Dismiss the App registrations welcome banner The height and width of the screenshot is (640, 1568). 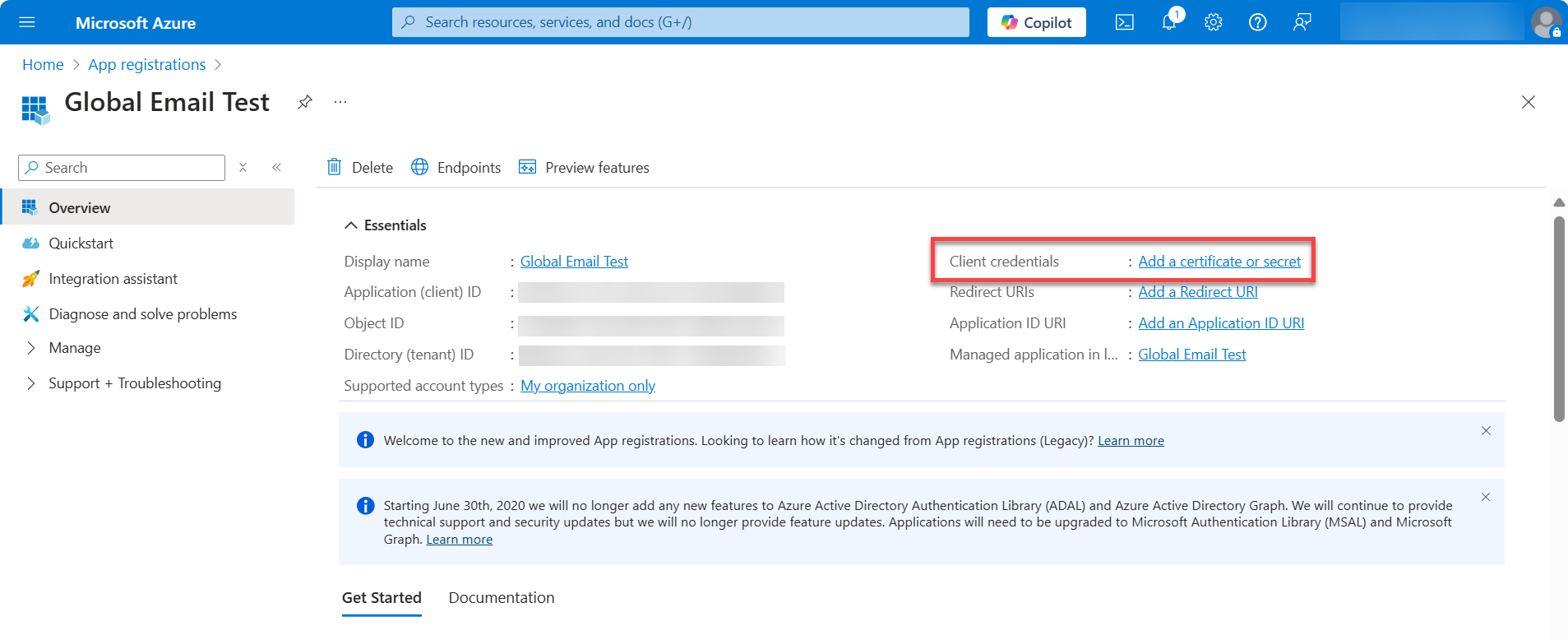(x=1485, y=431)
